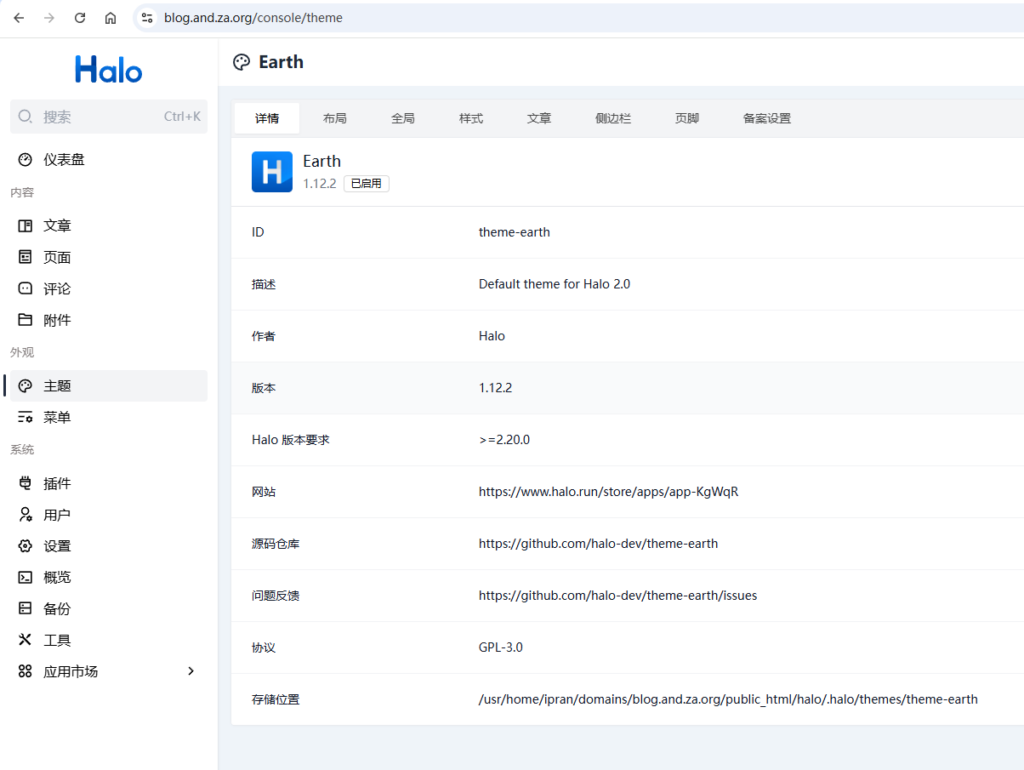Select the style (样式) tab
1024x770 pixels.
click(471, 119)
